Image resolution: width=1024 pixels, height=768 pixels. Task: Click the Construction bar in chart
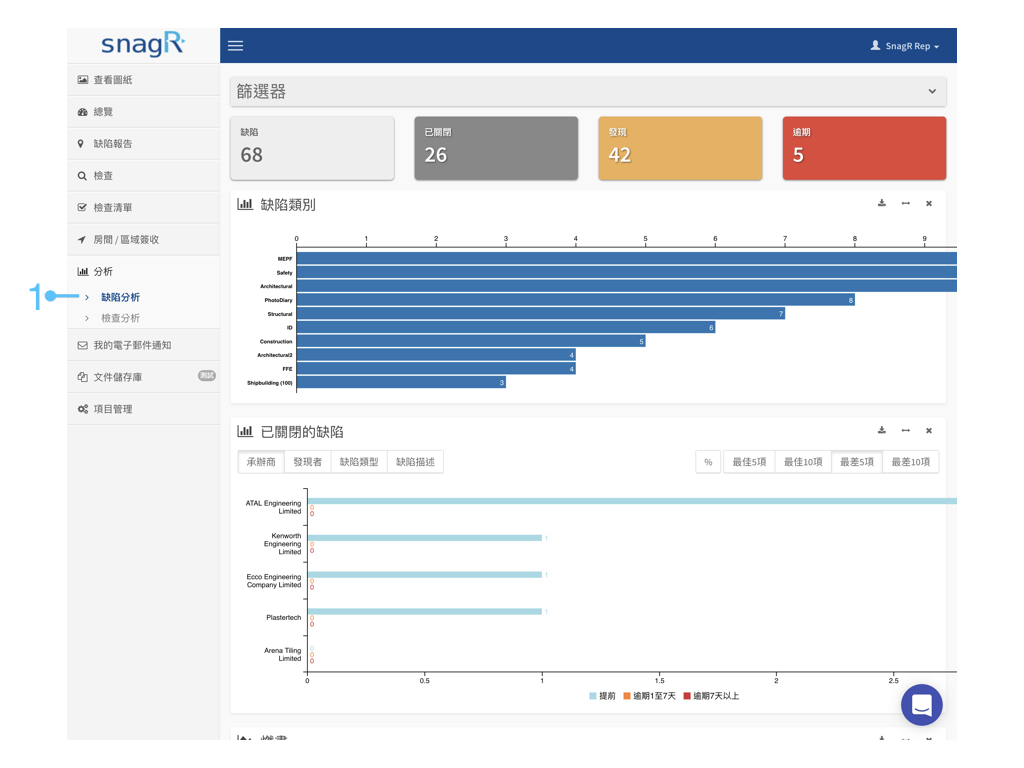(471, 341)
